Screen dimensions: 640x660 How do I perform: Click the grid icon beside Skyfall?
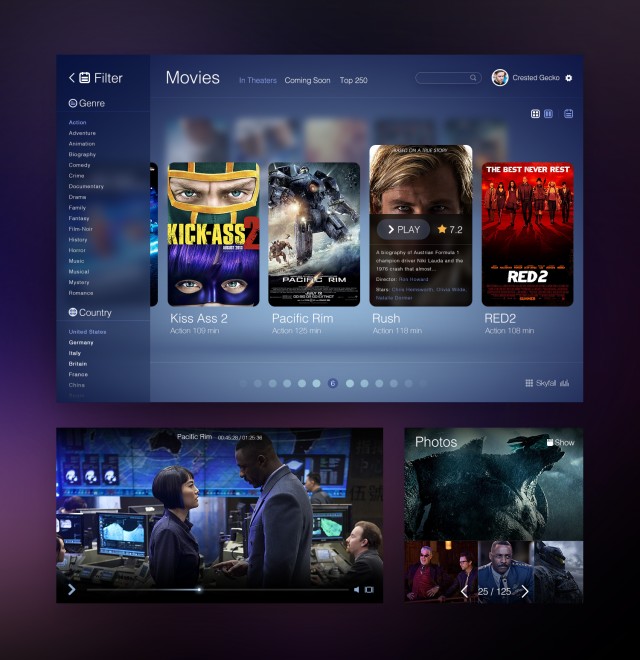tap(529, 383)
